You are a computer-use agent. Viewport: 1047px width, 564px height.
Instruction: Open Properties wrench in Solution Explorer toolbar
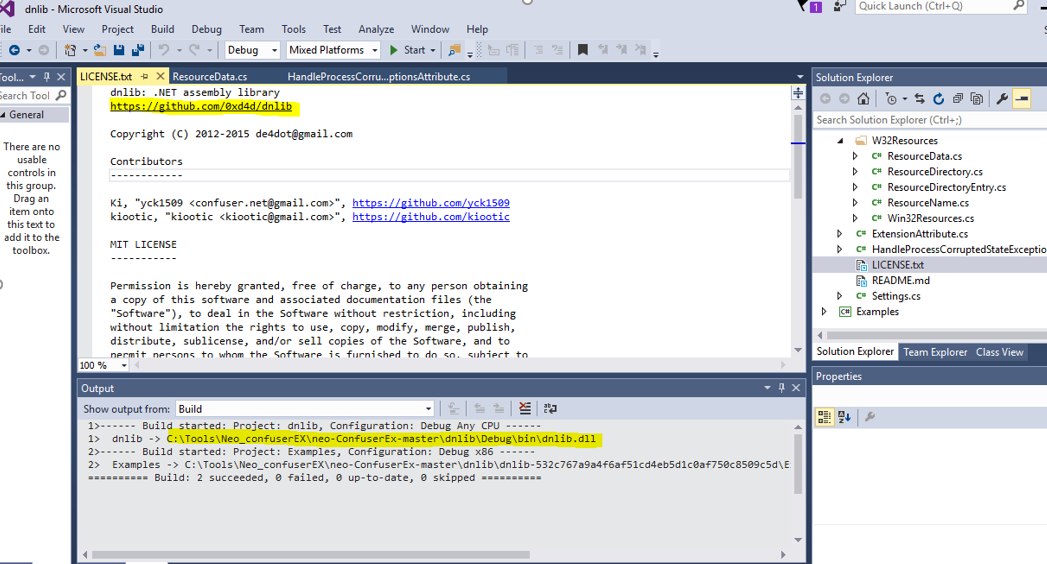(1002, 99)
